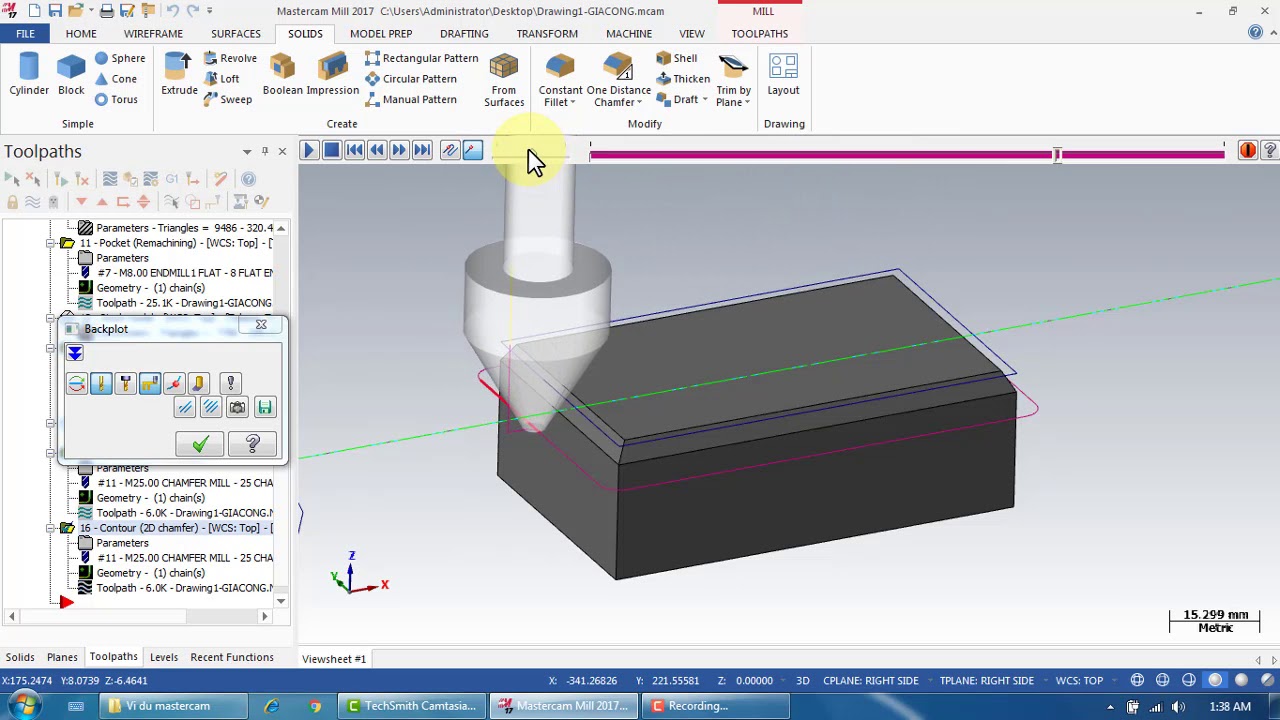Screen dimensions: 1280x720
Task: Open the Draft dropdown arrow
Action: [x=705, y=100]
